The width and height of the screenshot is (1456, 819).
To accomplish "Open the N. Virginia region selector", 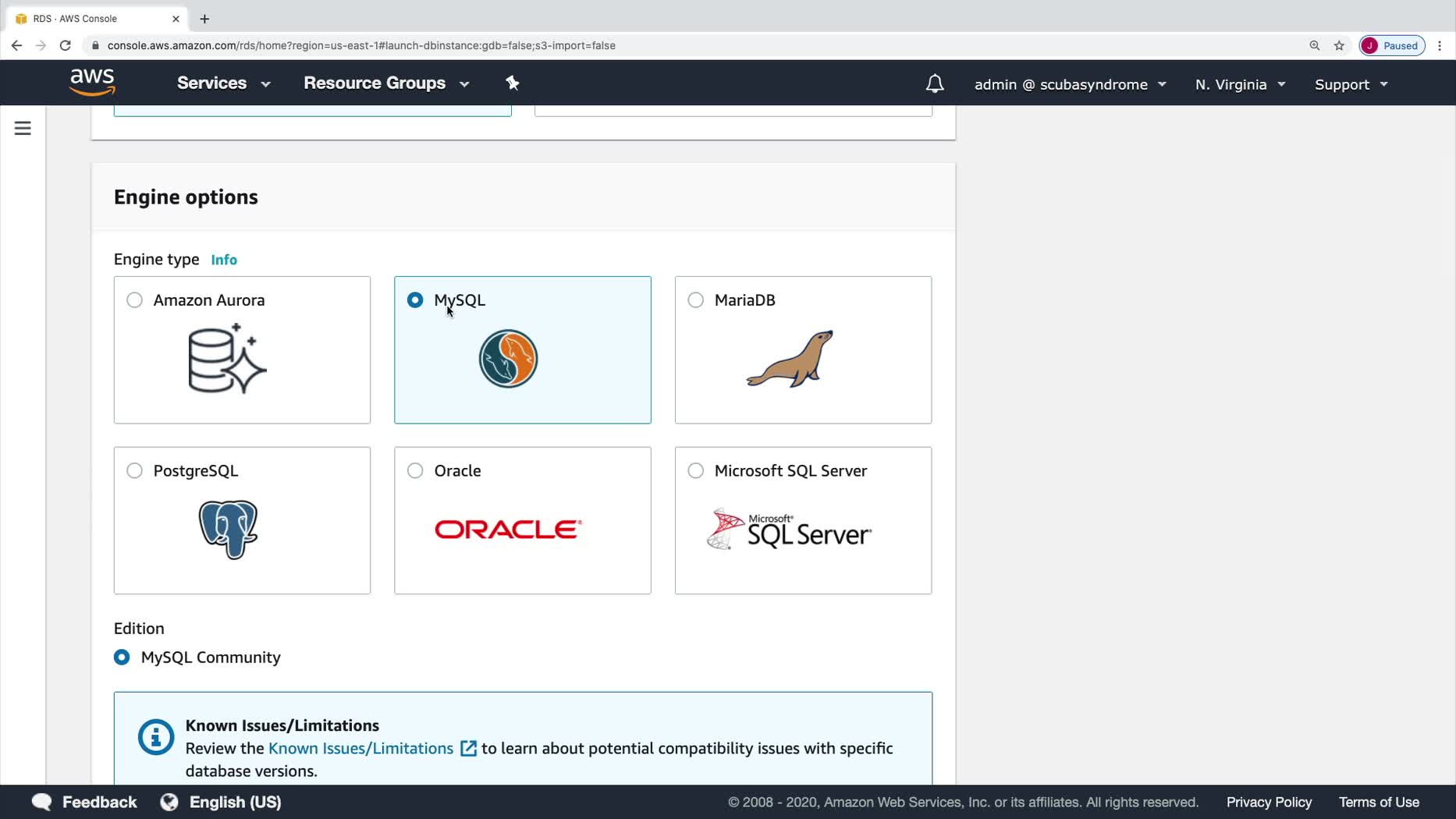I will [1240, 84].
